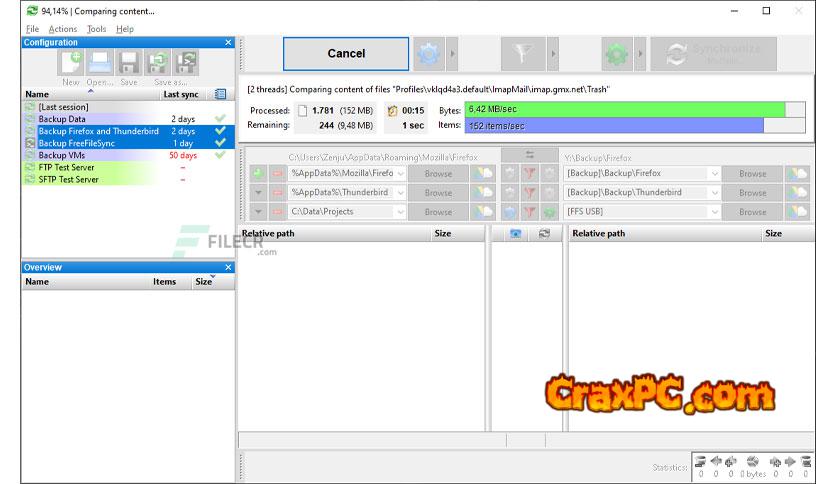This screenshot has width=836, height=484.
Task: Click the green bytes progress bar
Action: 624,109
